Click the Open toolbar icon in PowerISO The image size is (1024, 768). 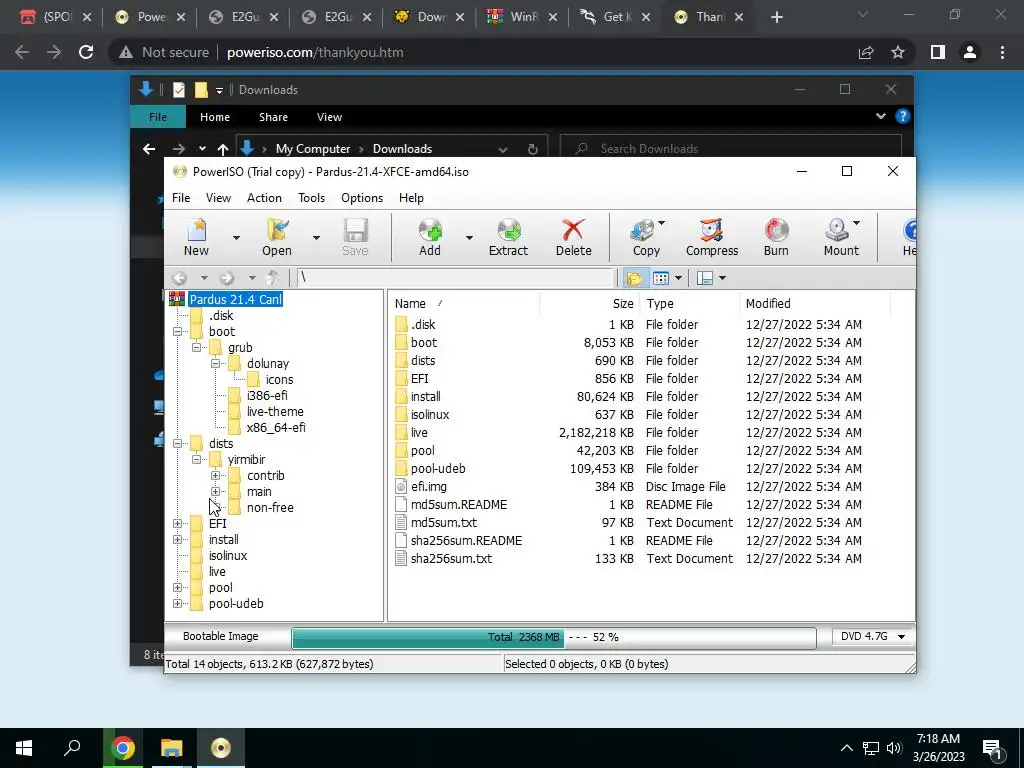[x=277, y=238]
